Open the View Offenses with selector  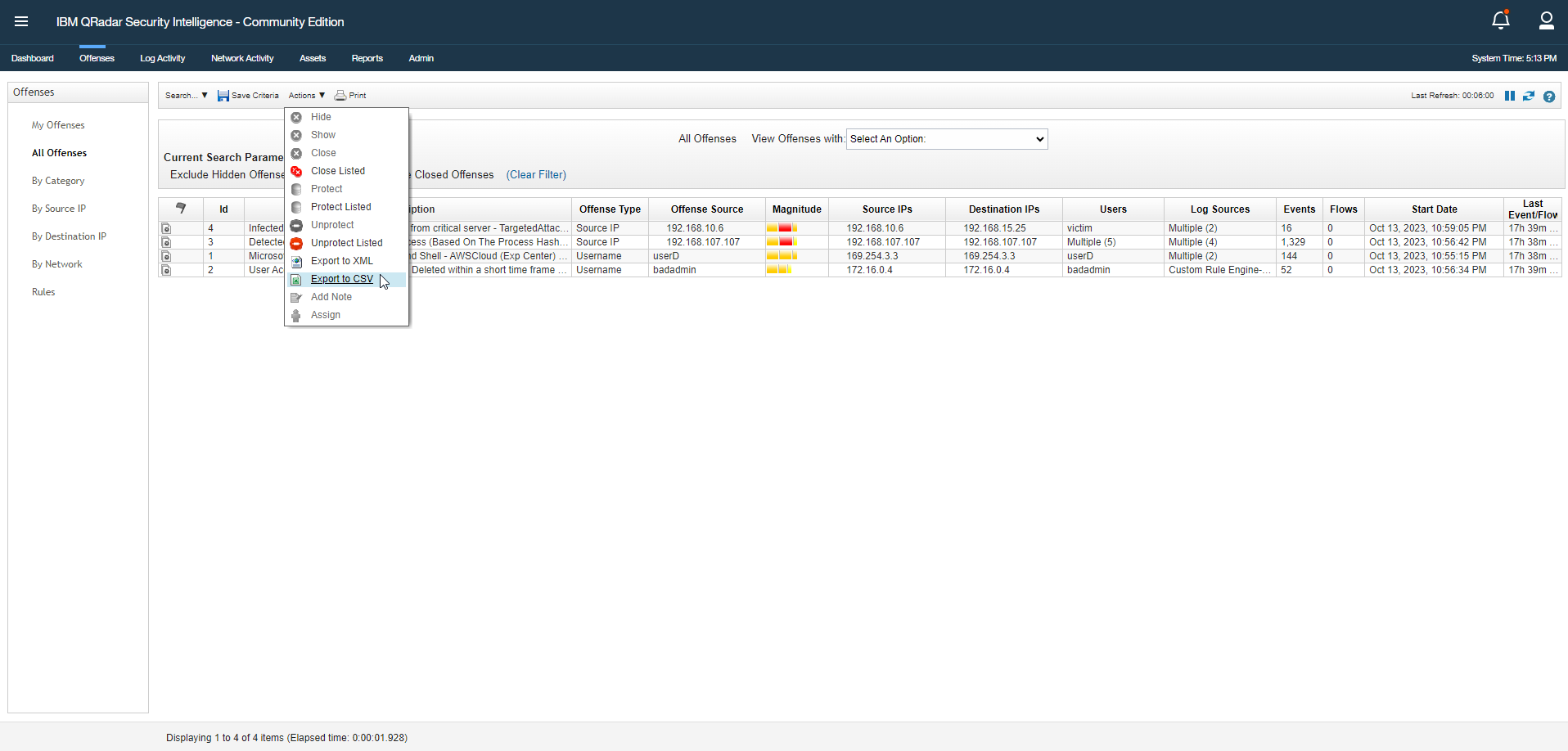[x=947, y=139]
